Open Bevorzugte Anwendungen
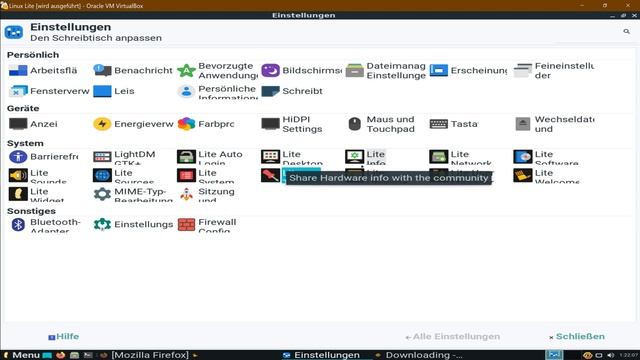640x360 pixels. click(x=217, y=71)
